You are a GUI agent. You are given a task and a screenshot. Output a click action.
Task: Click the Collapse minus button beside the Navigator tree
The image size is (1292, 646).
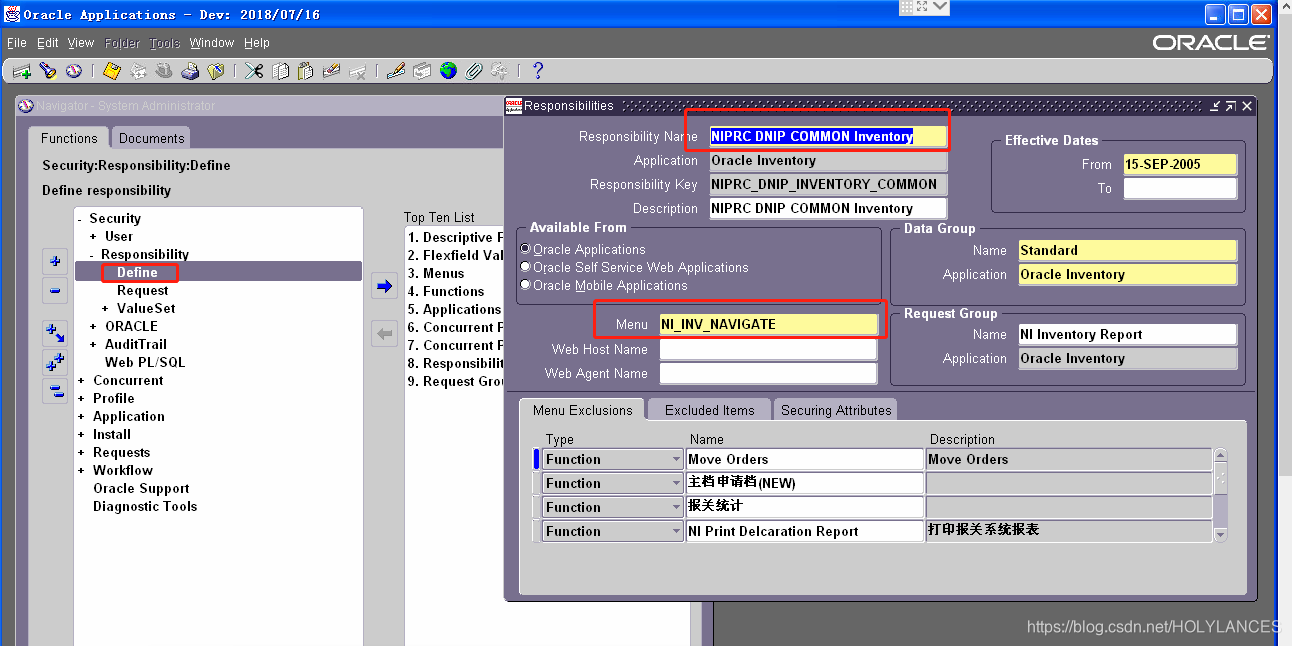click(x=55, y=292)
